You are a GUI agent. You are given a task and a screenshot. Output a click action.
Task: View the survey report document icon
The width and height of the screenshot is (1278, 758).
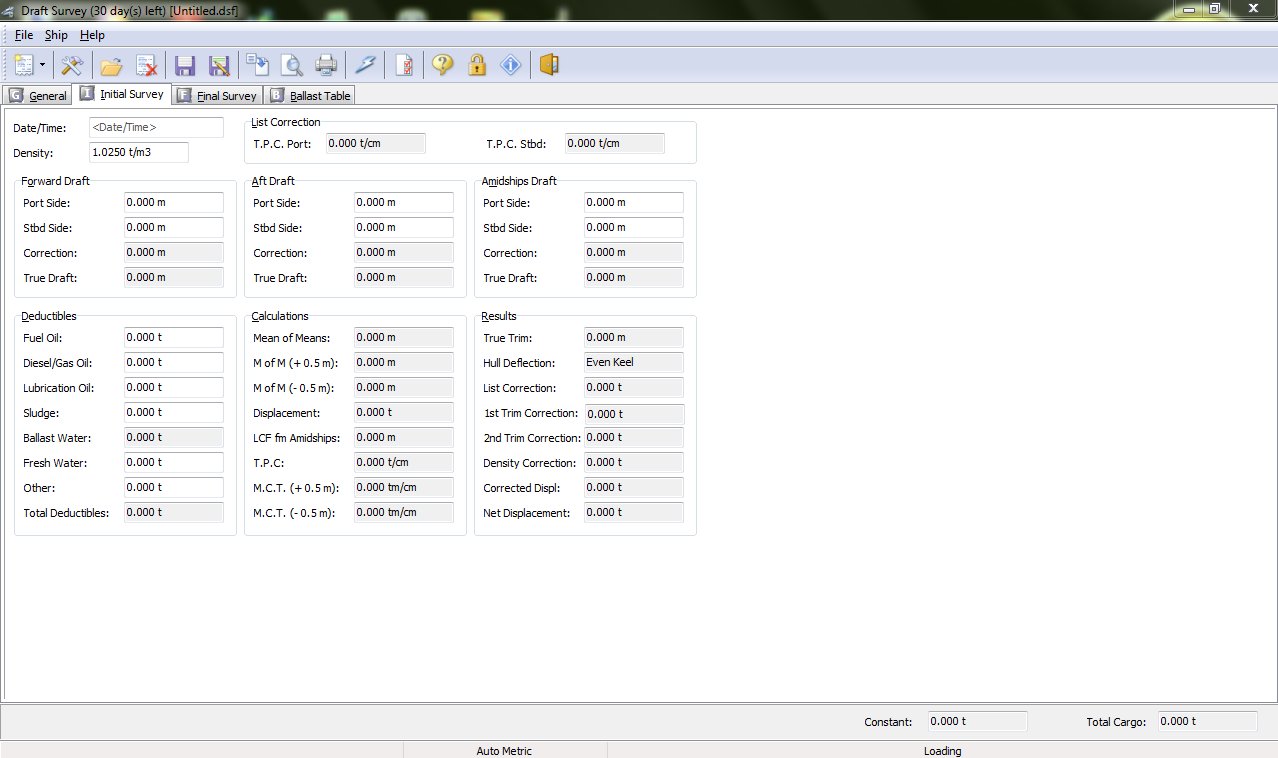click(404, 64)
